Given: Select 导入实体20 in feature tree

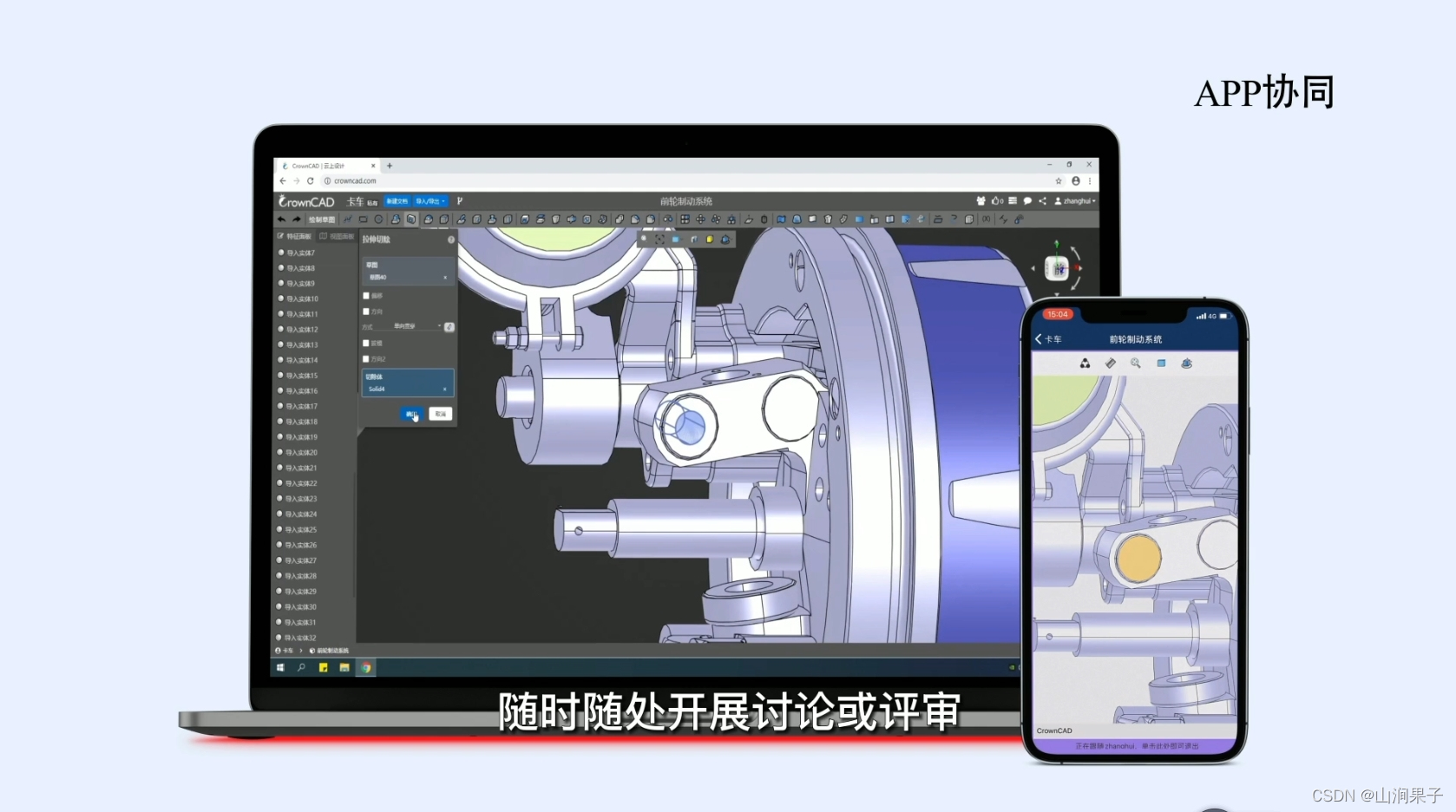Looking at the screenshot, I should point(303,453).
